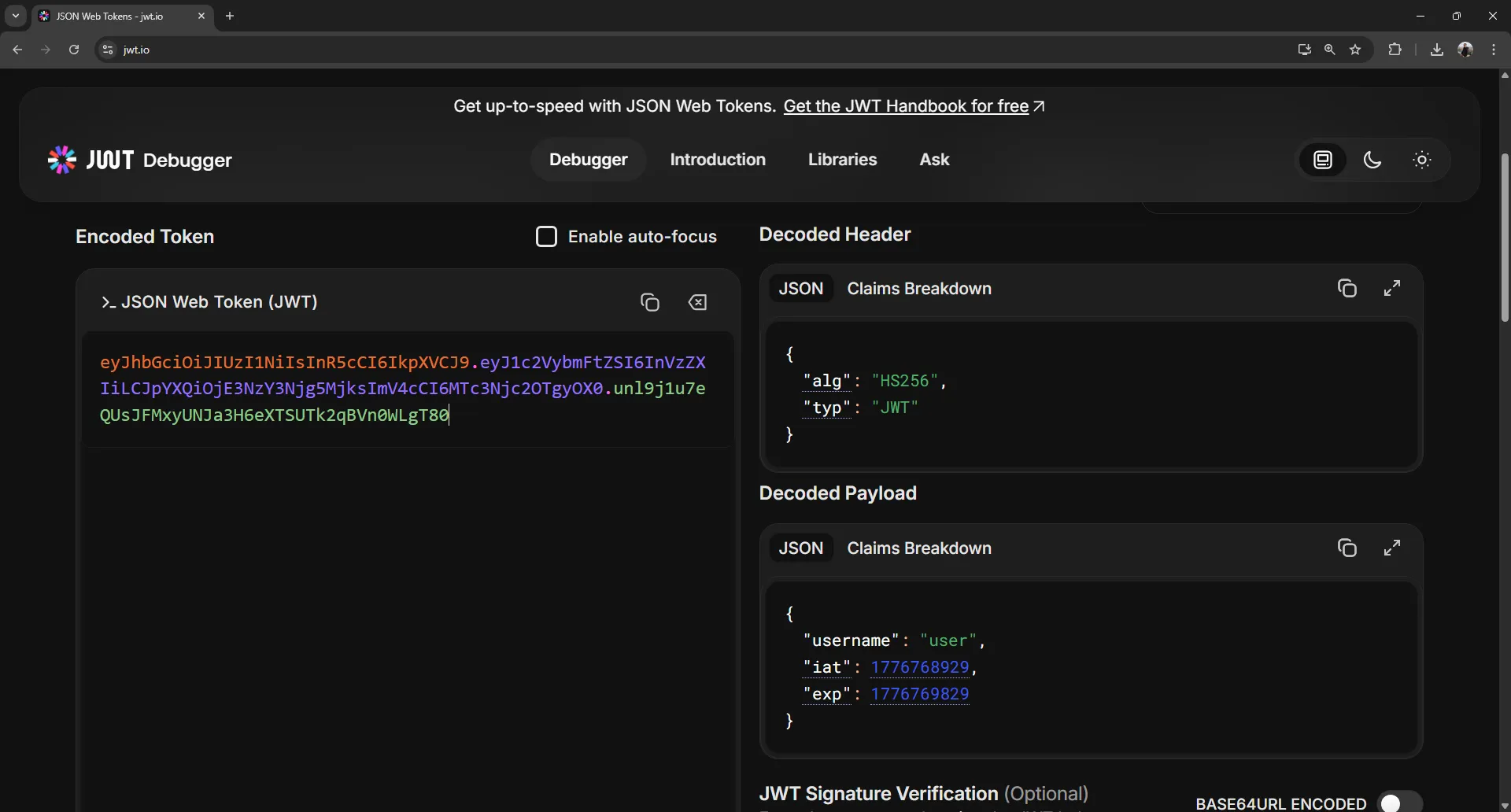Screen dimensions: 1511x812
Task: Place cursor in the JWT token field
Action: (393, 388)
